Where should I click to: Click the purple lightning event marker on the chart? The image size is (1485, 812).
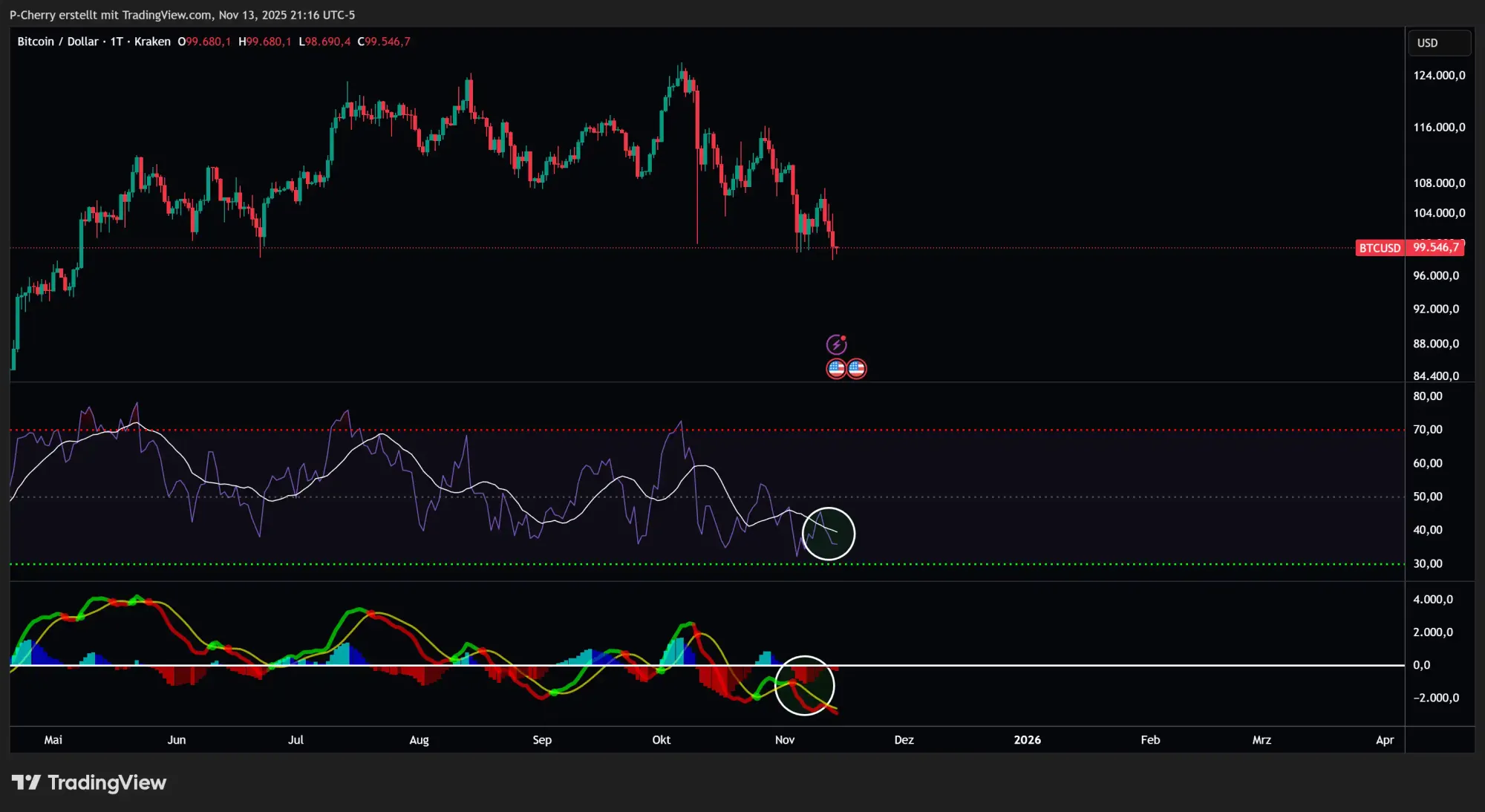(x=838, y=343)
